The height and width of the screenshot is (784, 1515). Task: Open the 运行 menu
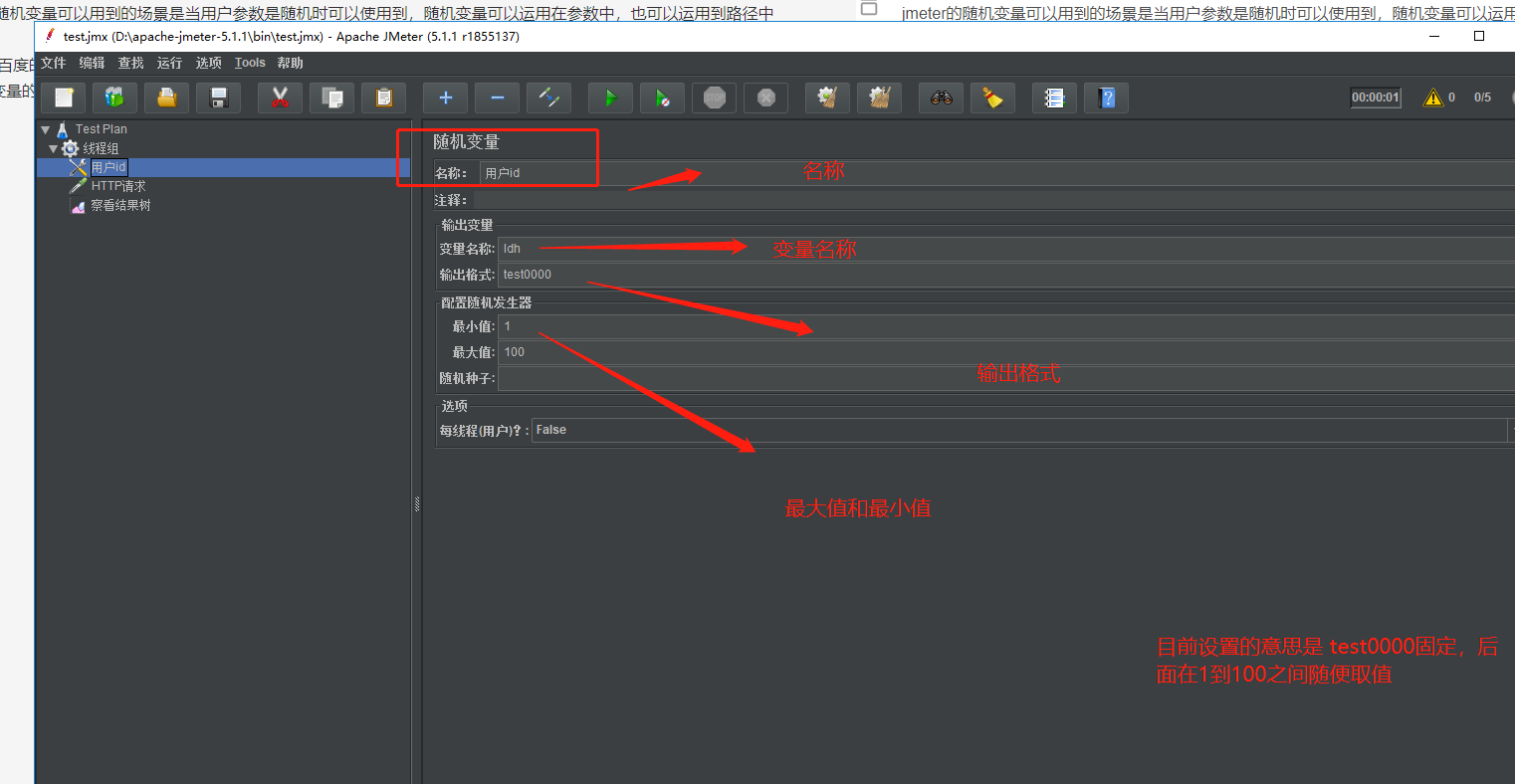[x=170, y=63]
